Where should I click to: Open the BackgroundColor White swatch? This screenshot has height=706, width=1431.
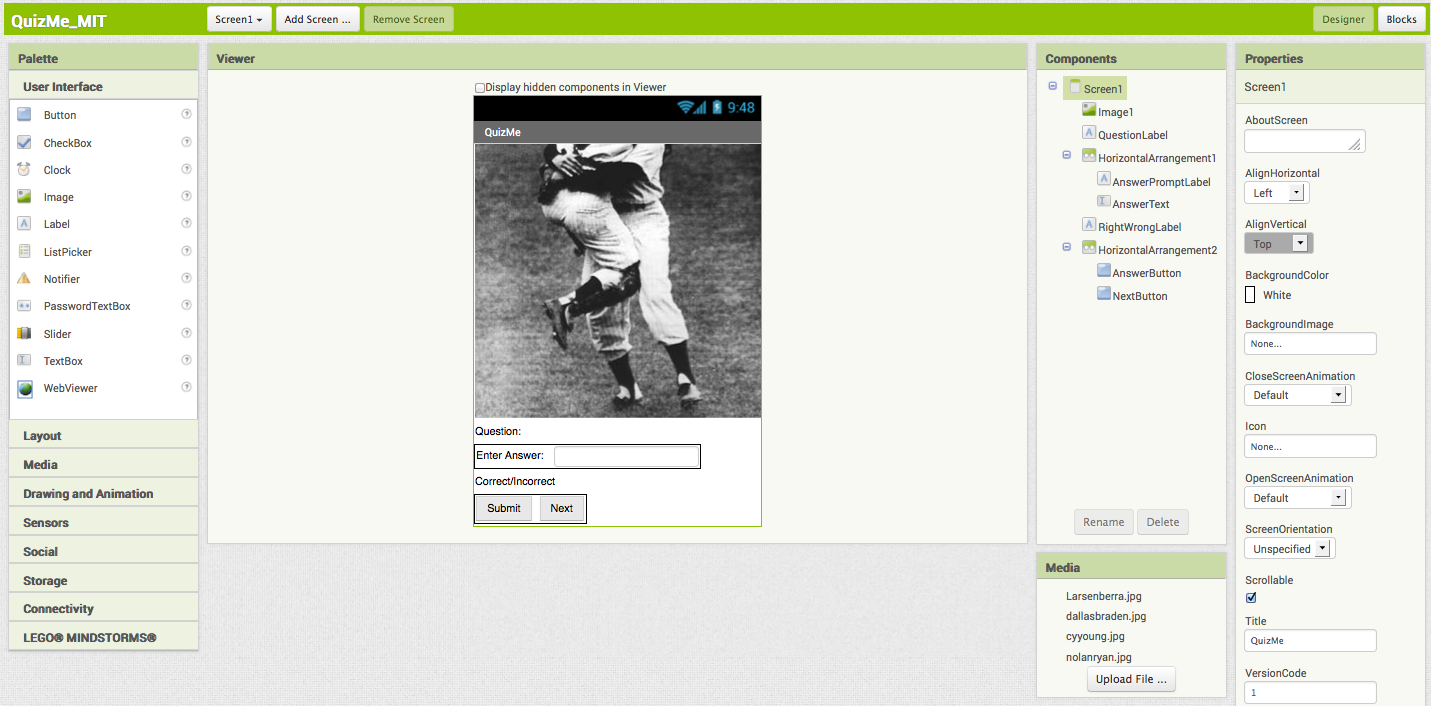point(1250,295)
